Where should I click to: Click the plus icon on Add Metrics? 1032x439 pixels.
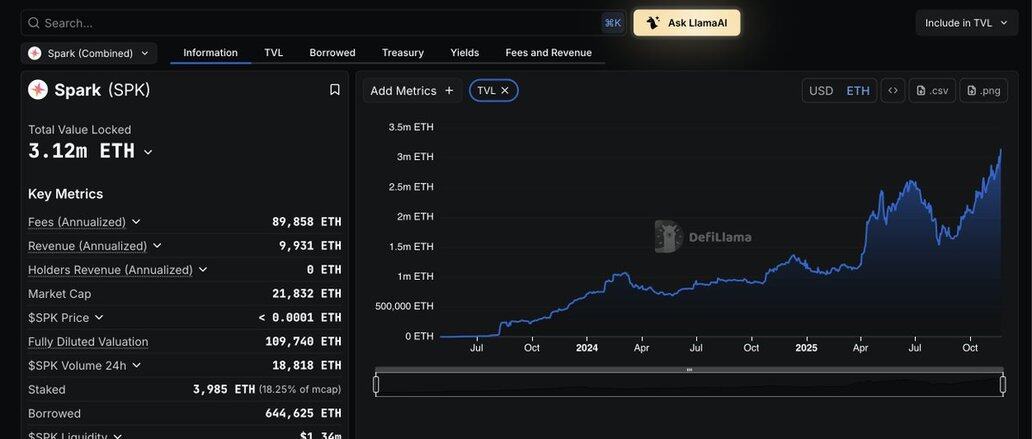point(449,91)
